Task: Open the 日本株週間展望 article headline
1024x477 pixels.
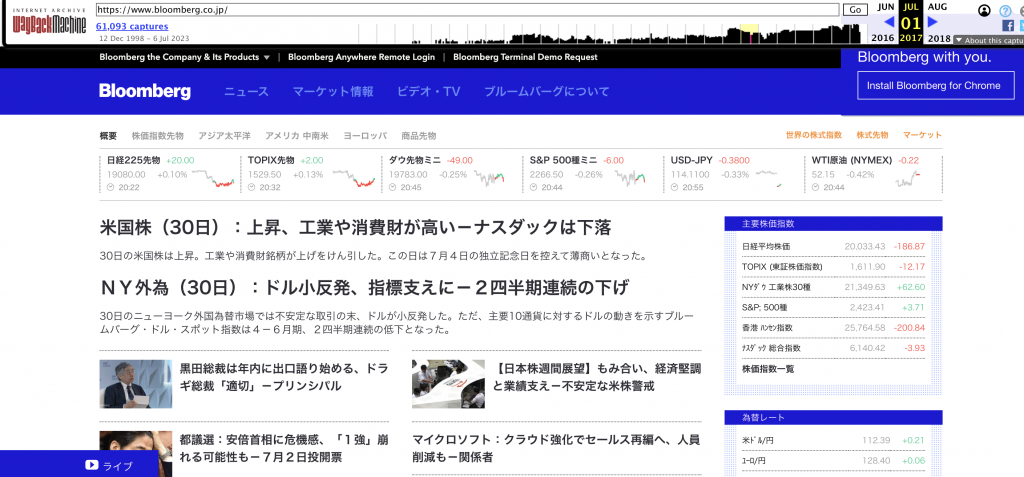Action: pos(597,378)
